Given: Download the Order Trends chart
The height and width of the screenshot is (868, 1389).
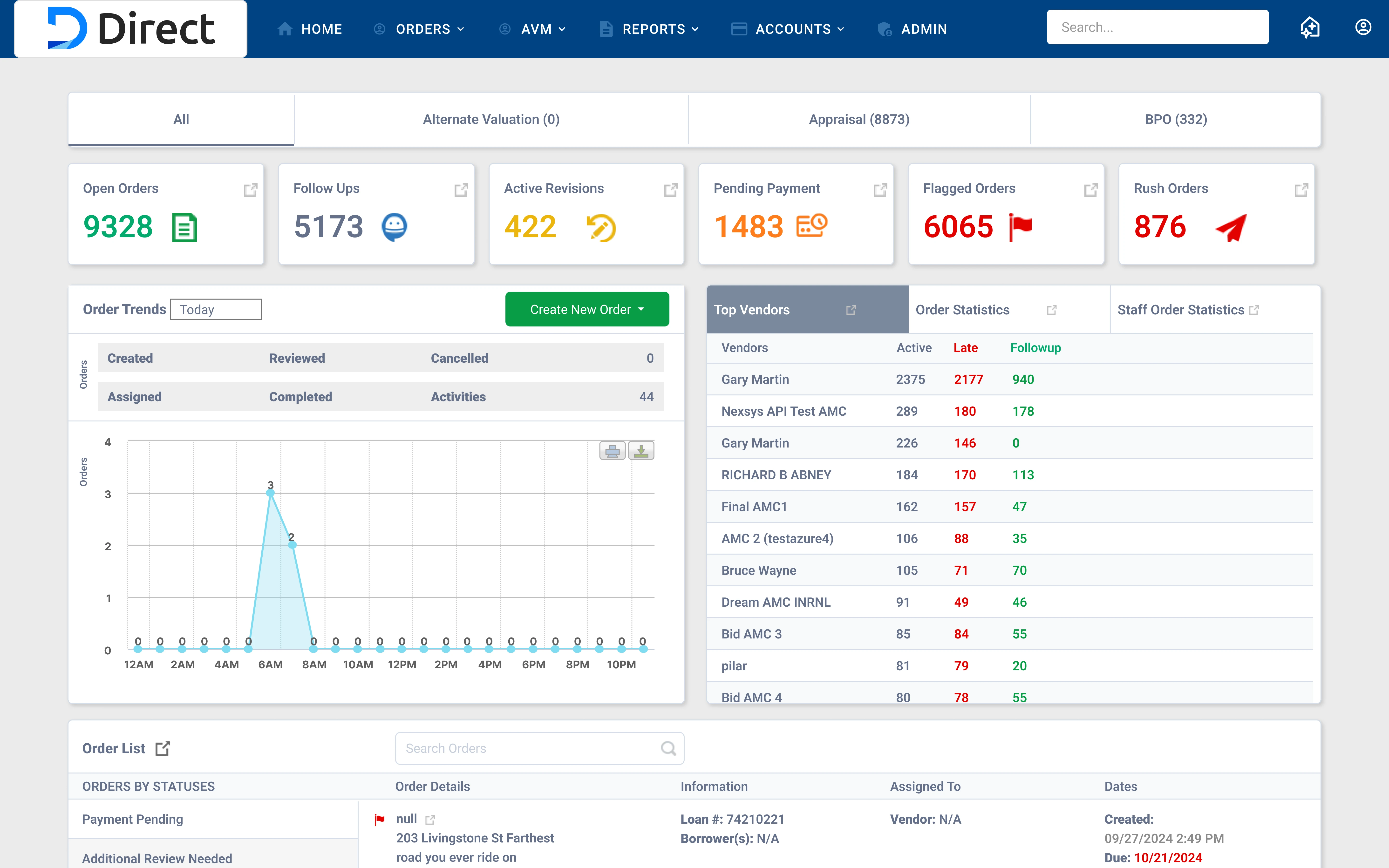Looking at the screenshot, I should 641,451.
